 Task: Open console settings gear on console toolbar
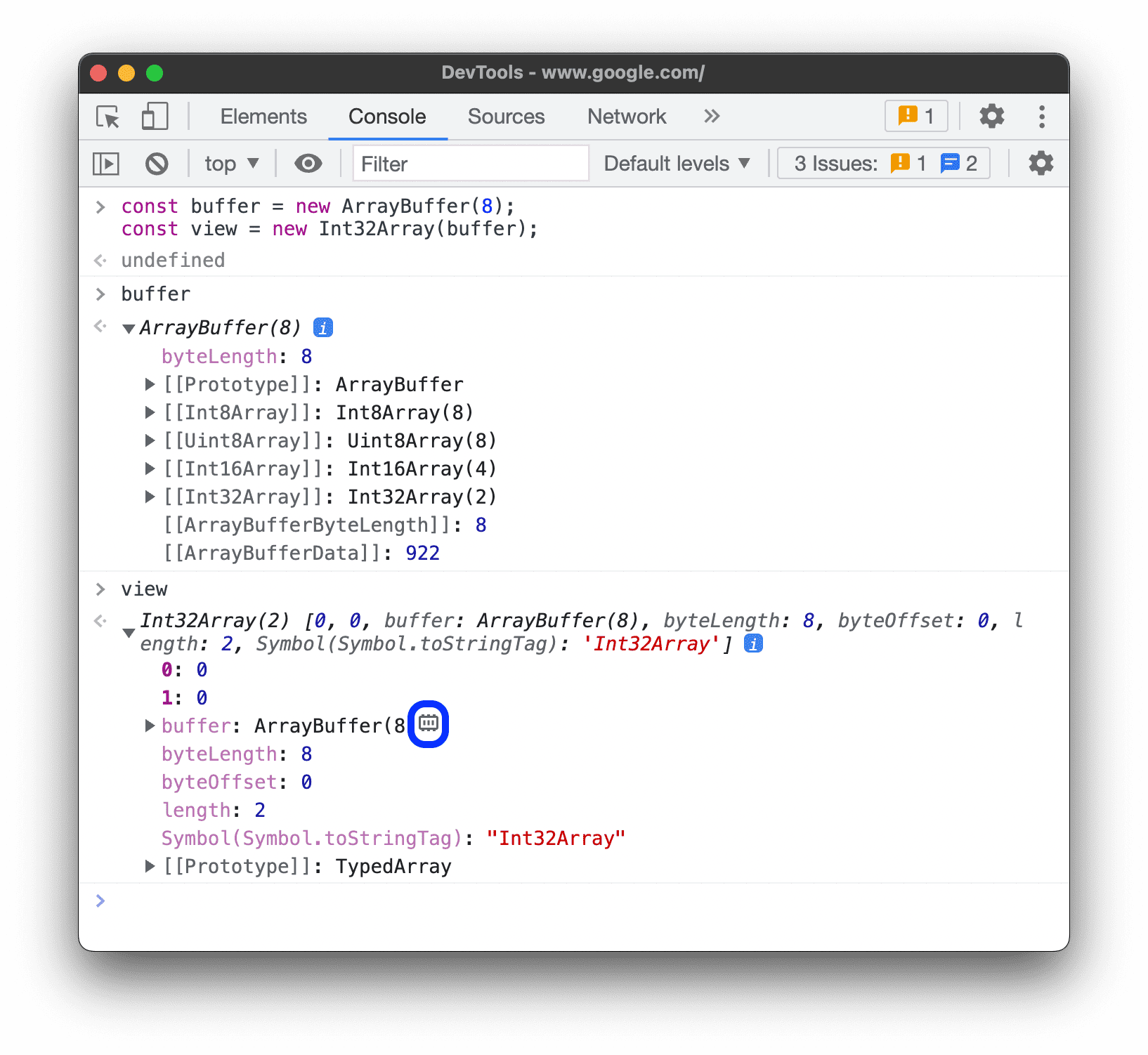pos(1040,163)
